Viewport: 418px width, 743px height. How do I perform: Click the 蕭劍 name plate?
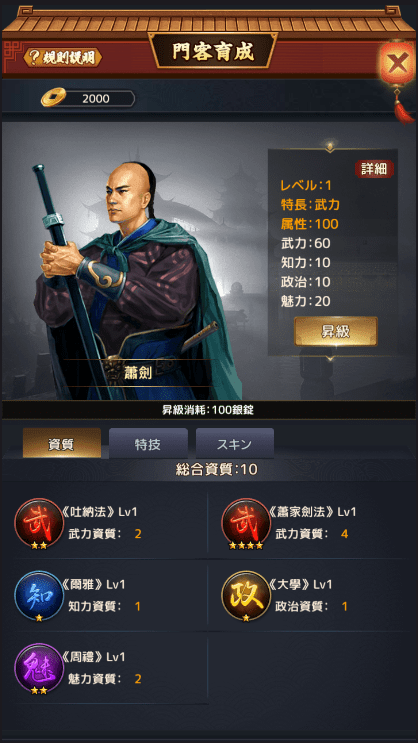pos(137,373)
